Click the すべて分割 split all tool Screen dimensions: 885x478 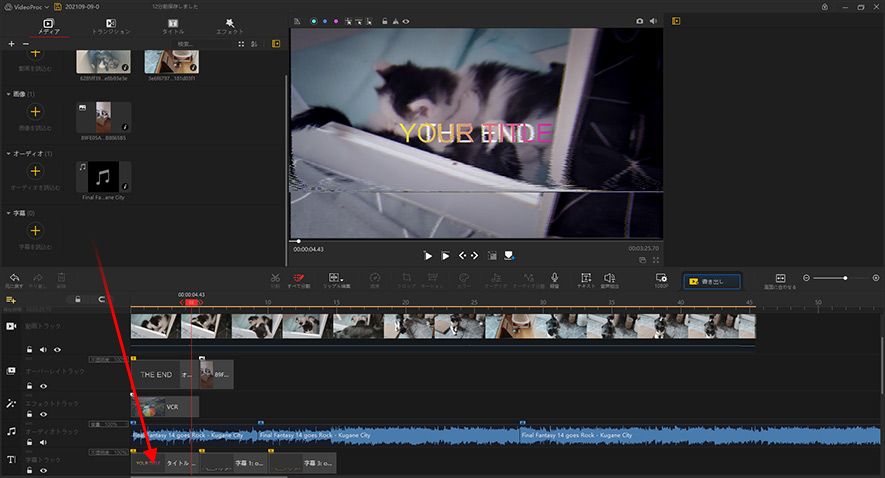[x=299, y=278]
